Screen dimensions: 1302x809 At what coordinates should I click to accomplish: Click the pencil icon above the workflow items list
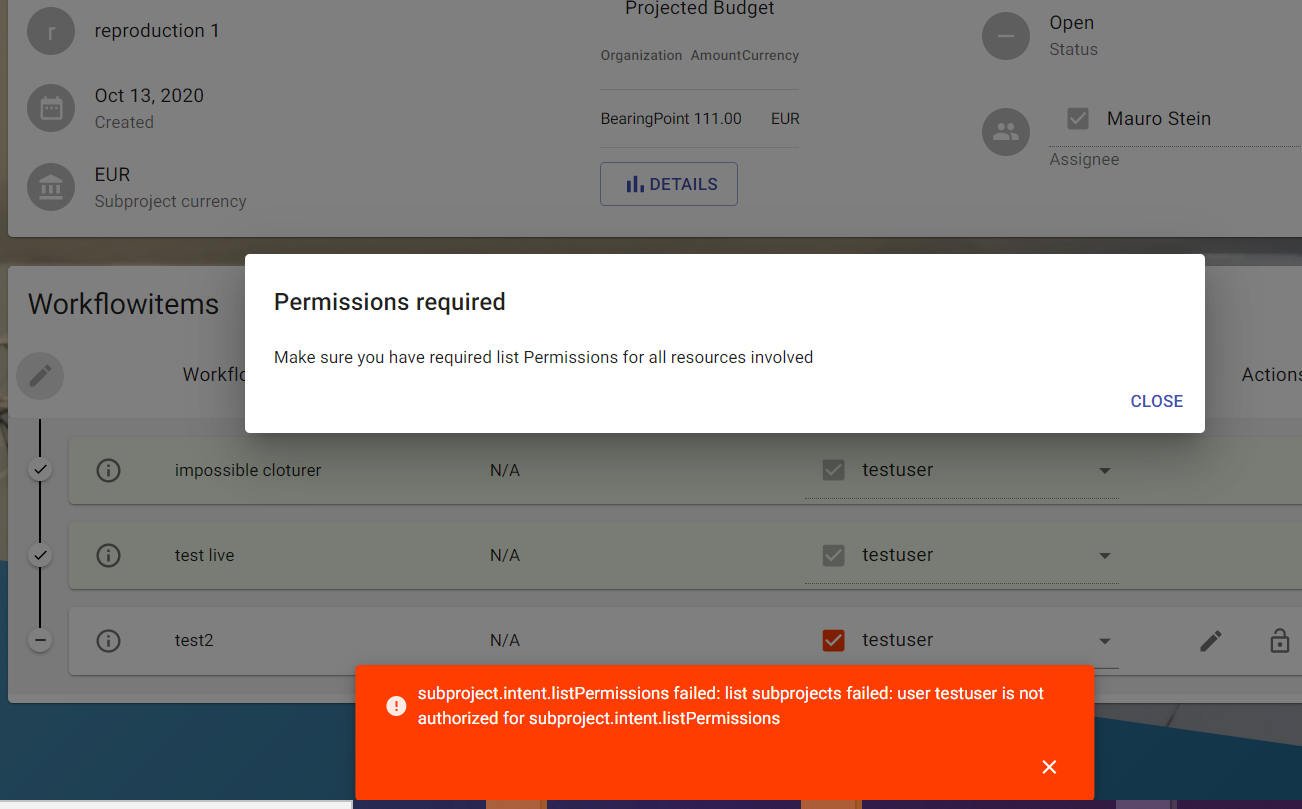pos(40,376)
